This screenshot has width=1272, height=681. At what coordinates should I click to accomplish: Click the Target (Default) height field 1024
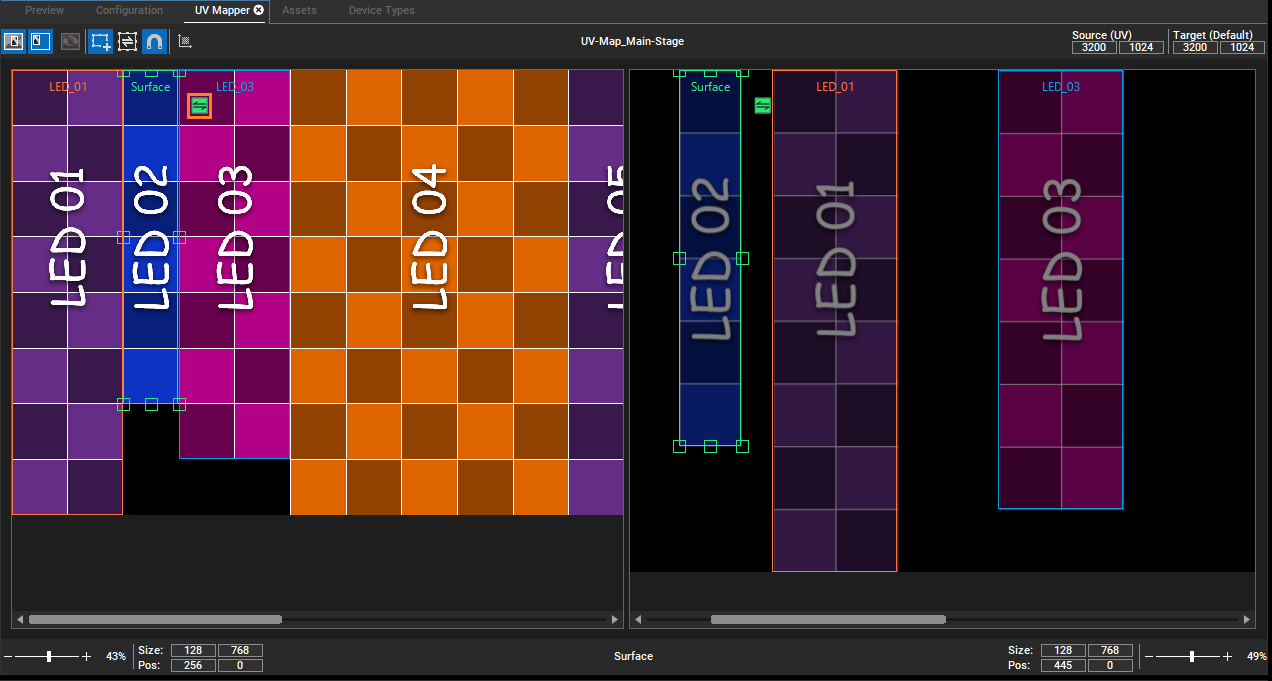(x=1242, y=47)
